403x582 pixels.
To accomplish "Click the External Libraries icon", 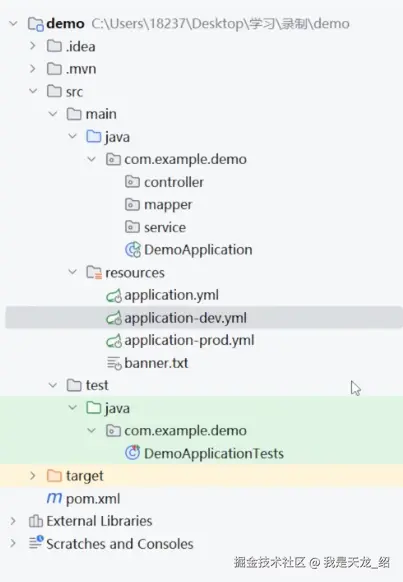I will pos(36,521).
